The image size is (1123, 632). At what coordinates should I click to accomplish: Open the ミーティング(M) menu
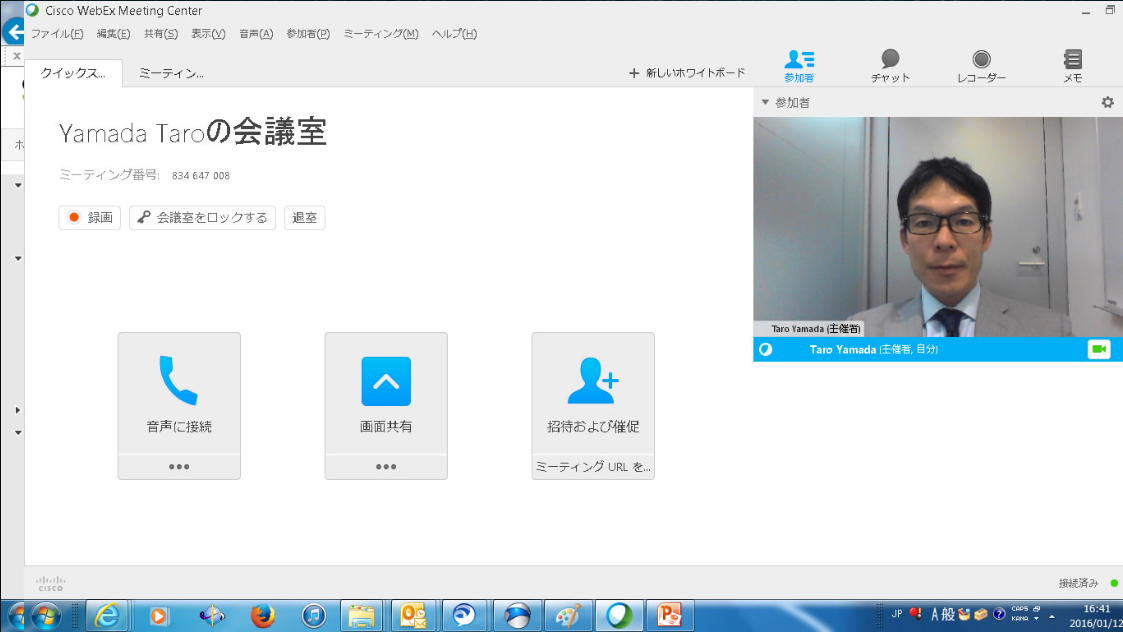[380, 34]
